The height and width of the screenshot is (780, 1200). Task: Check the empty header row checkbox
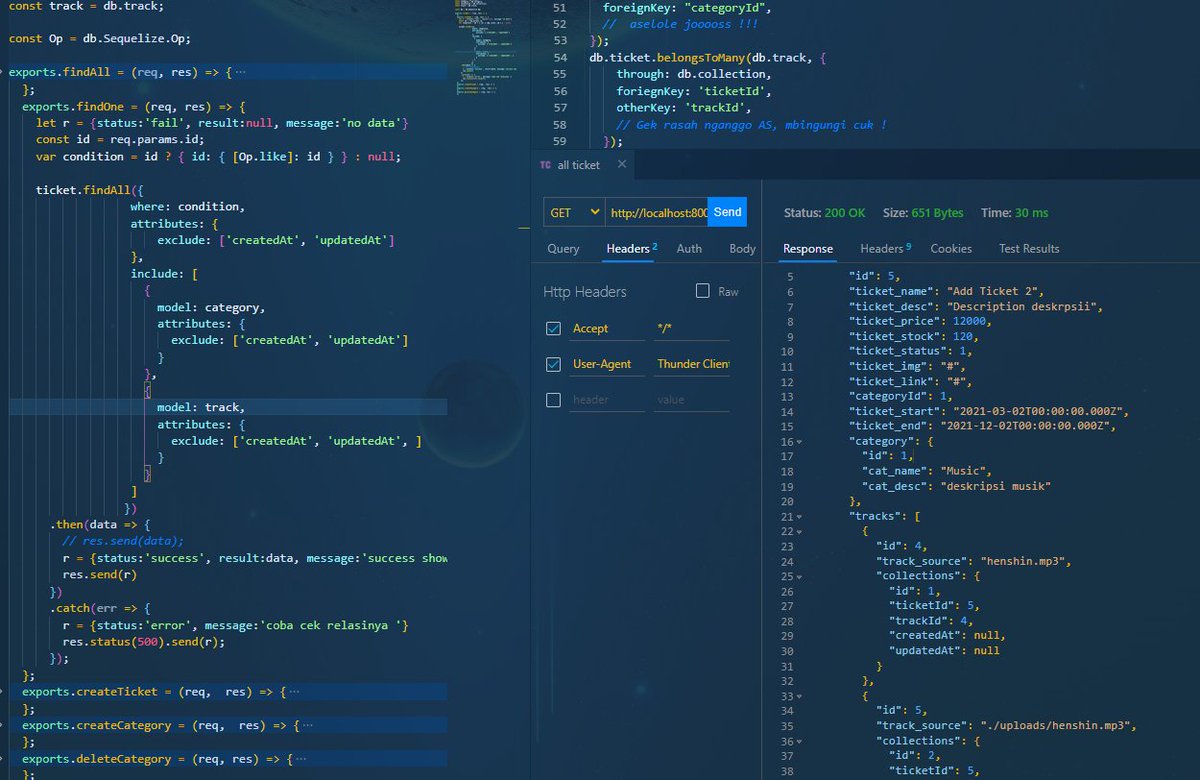553,399
